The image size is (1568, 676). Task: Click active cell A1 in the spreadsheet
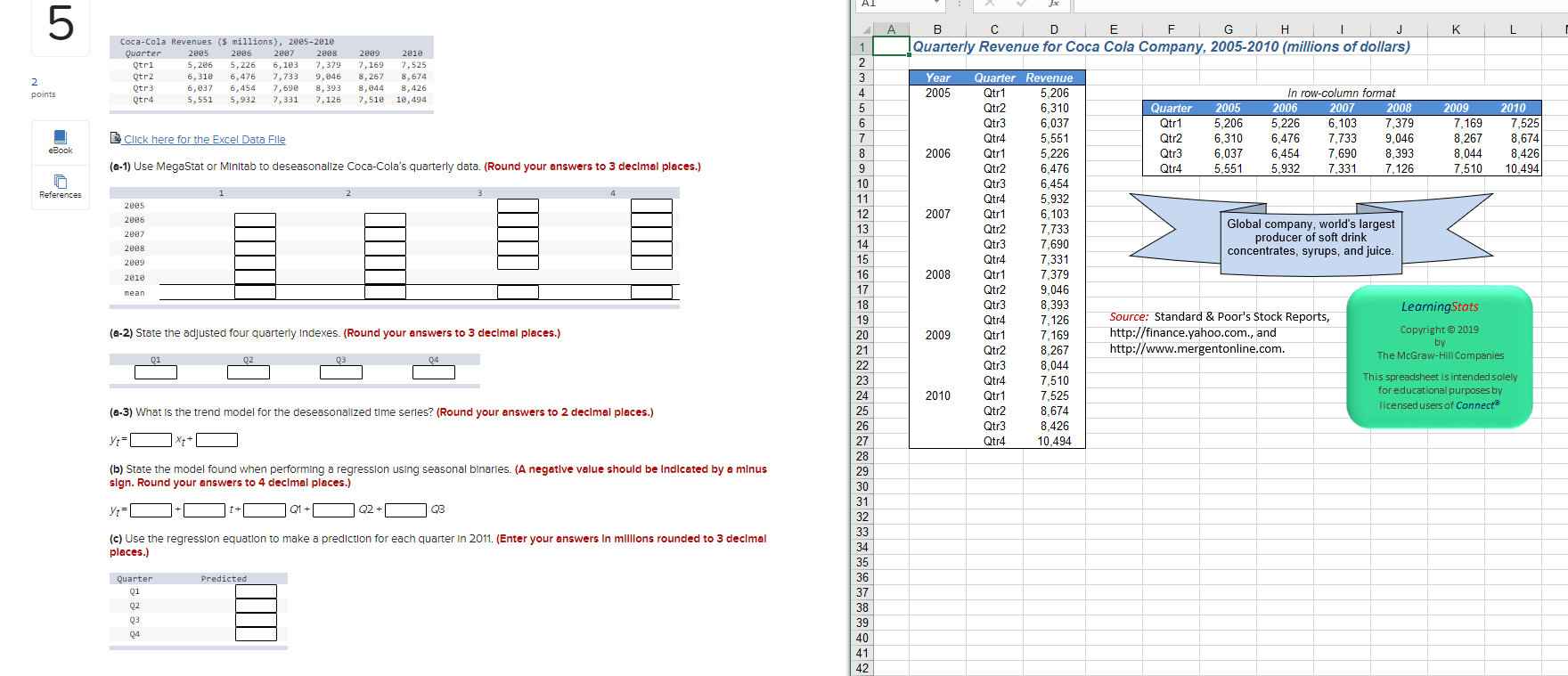[891, 46]
